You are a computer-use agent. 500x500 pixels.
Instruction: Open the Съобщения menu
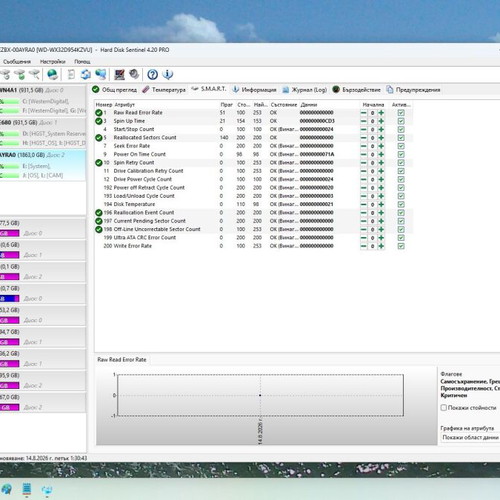[x=17, y=62]
